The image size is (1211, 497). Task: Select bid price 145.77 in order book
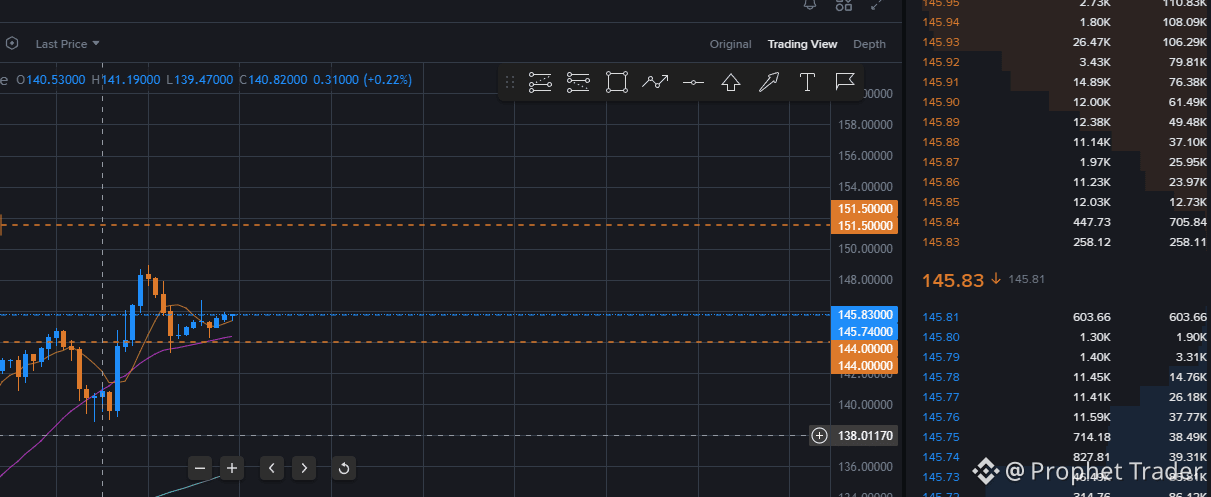point(940,397)
